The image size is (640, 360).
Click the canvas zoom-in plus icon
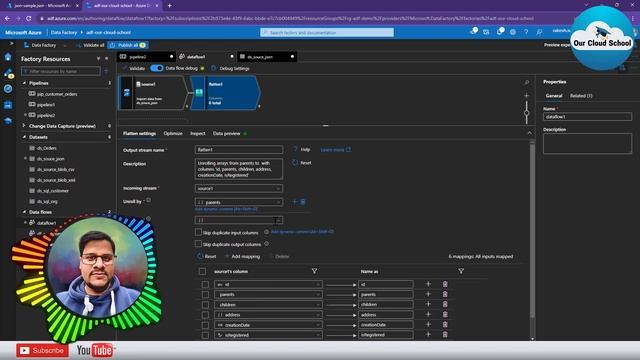(527, 96)
